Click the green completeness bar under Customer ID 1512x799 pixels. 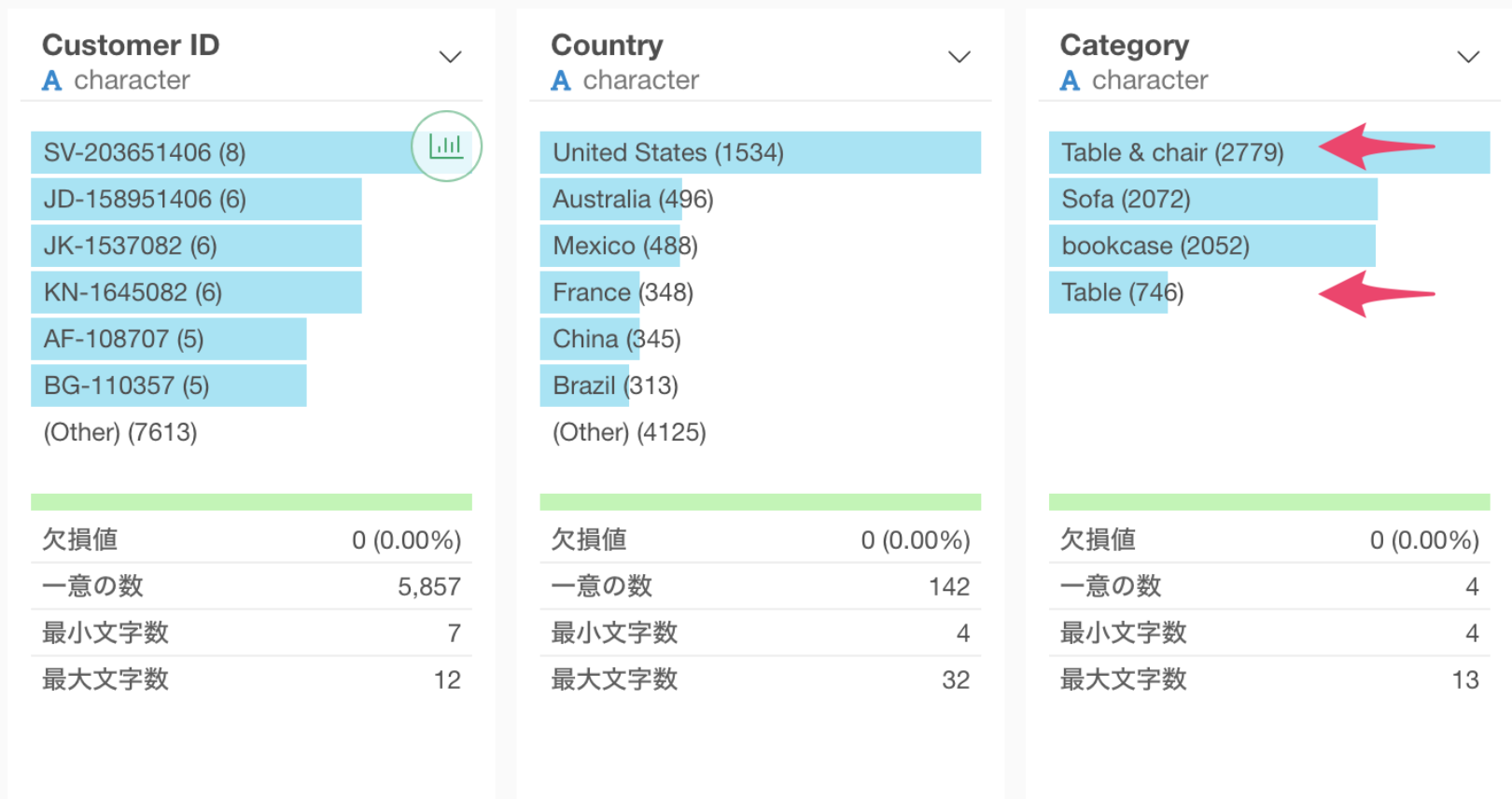click(251, 502)
